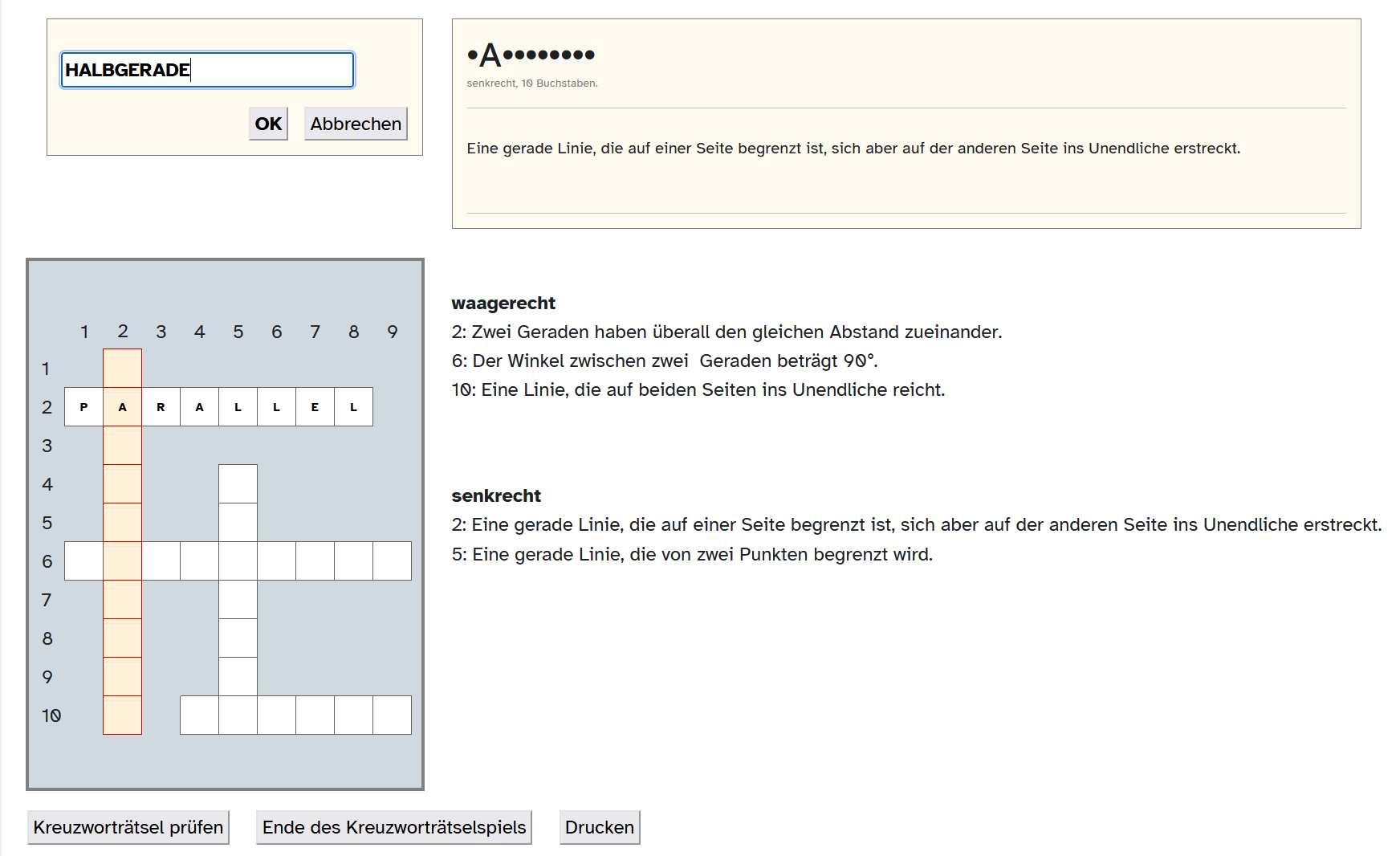Click the empty cell at row 10, column 4
This screenshot has height=856, width=1400.
click(x=199, y=715)
